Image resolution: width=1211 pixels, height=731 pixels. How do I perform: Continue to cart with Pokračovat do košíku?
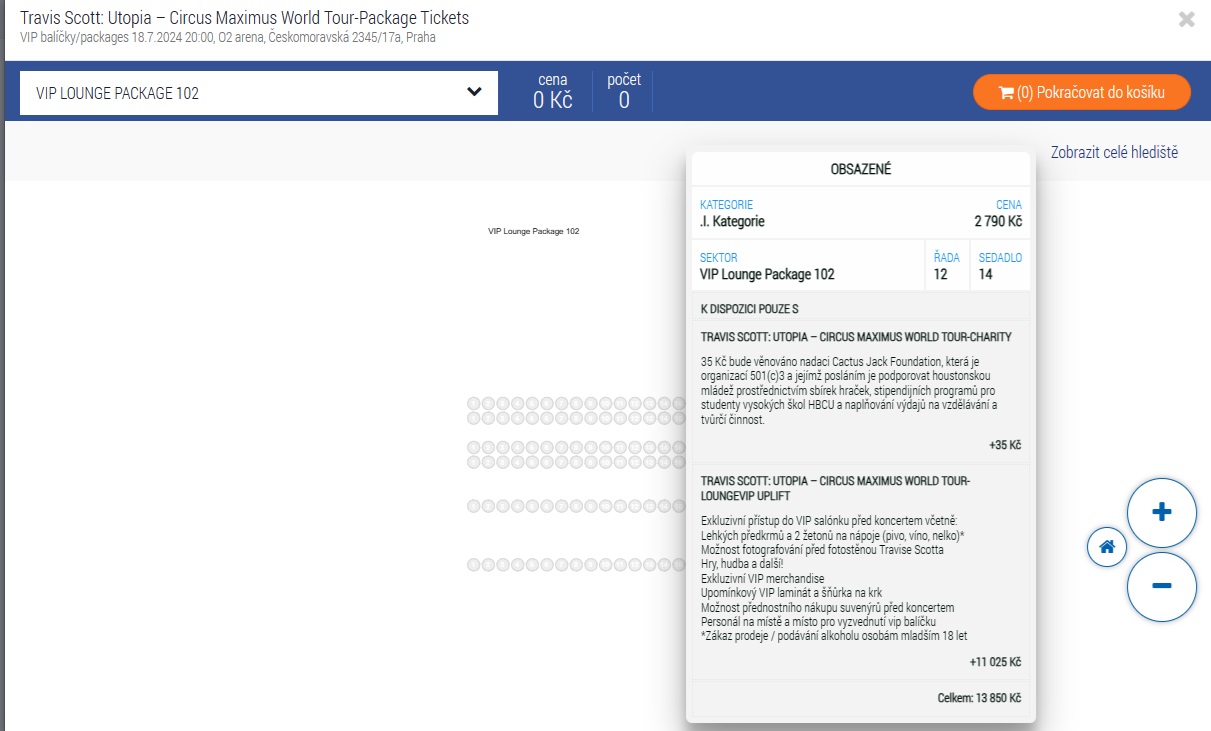1082,93
